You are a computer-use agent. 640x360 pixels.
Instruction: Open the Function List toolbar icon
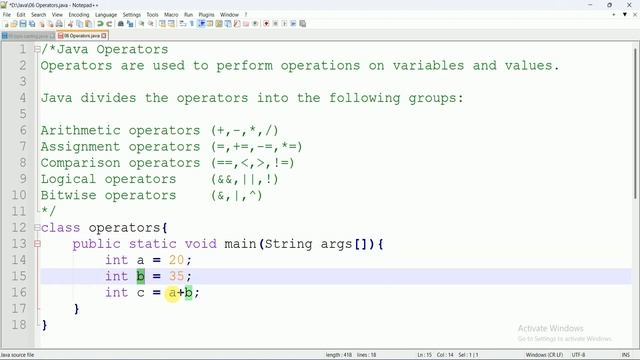click(237, 24)
